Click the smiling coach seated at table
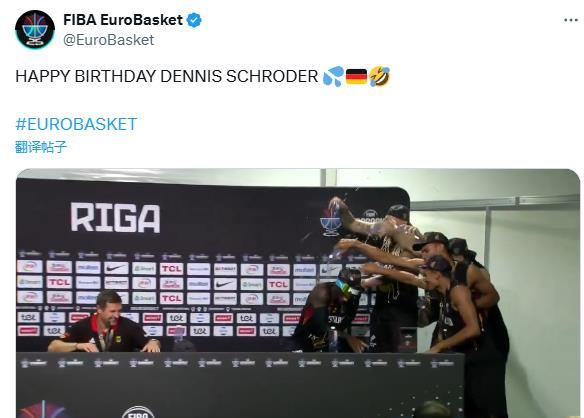This screenshot has width=584, height=418. click(105, 323)
